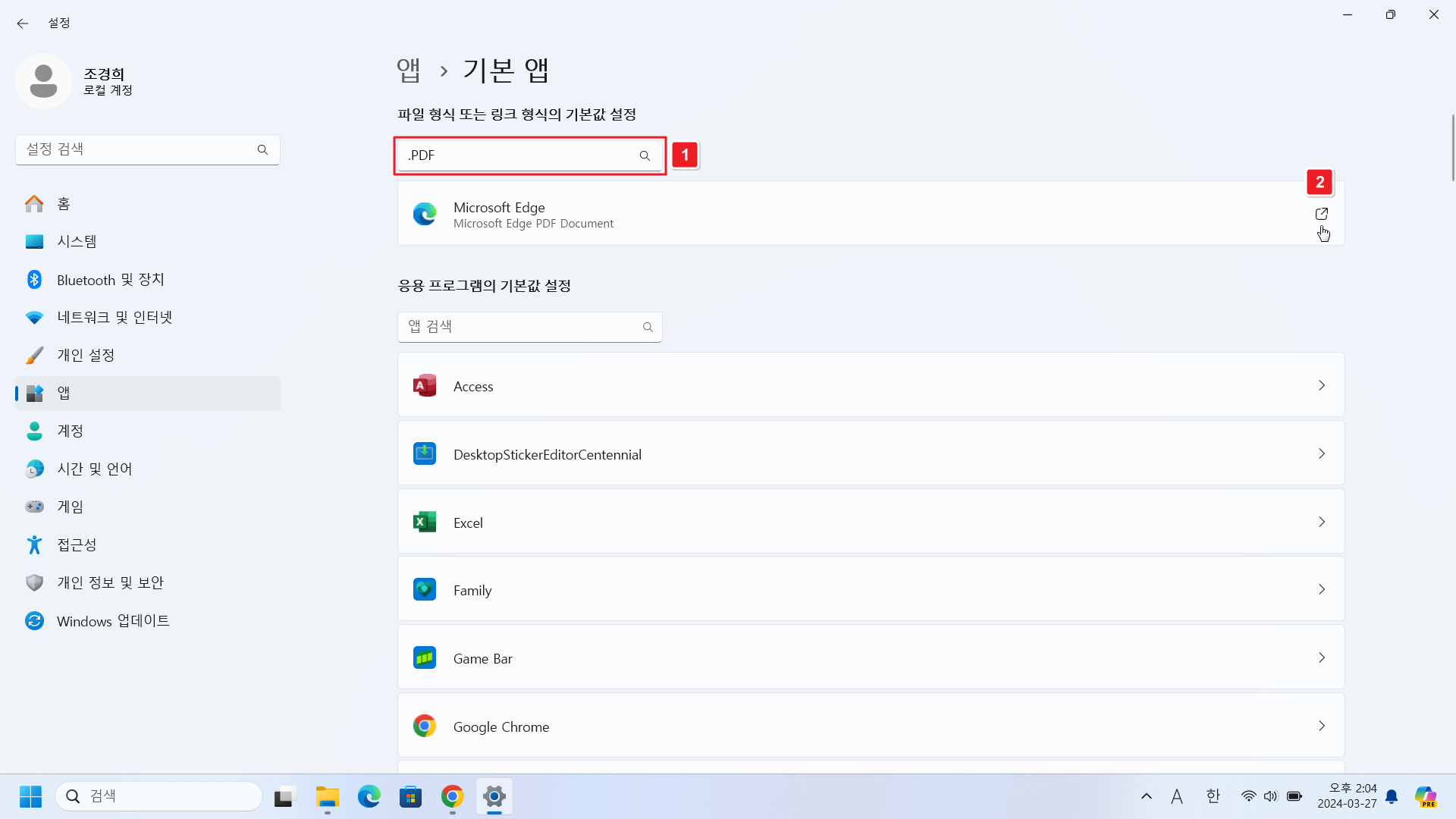Click the 앱 검색 input field

tap(530, 327)
